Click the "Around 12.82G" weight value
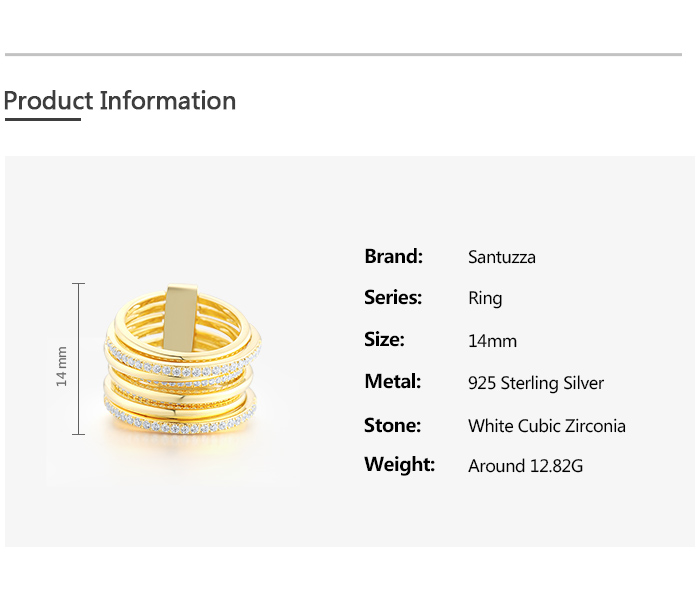 [525, 466]
